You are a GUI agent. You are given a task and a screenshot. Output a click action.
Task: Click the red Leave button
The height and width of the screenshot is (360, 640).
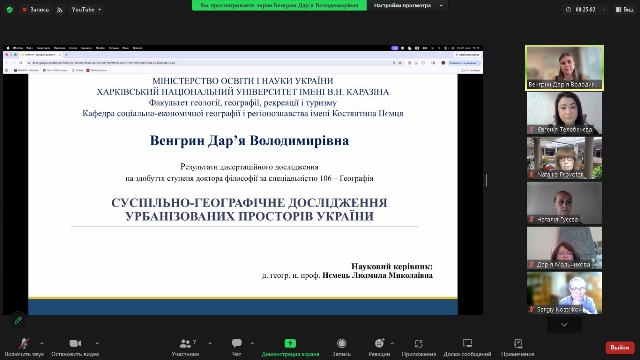tap(620, 348)
